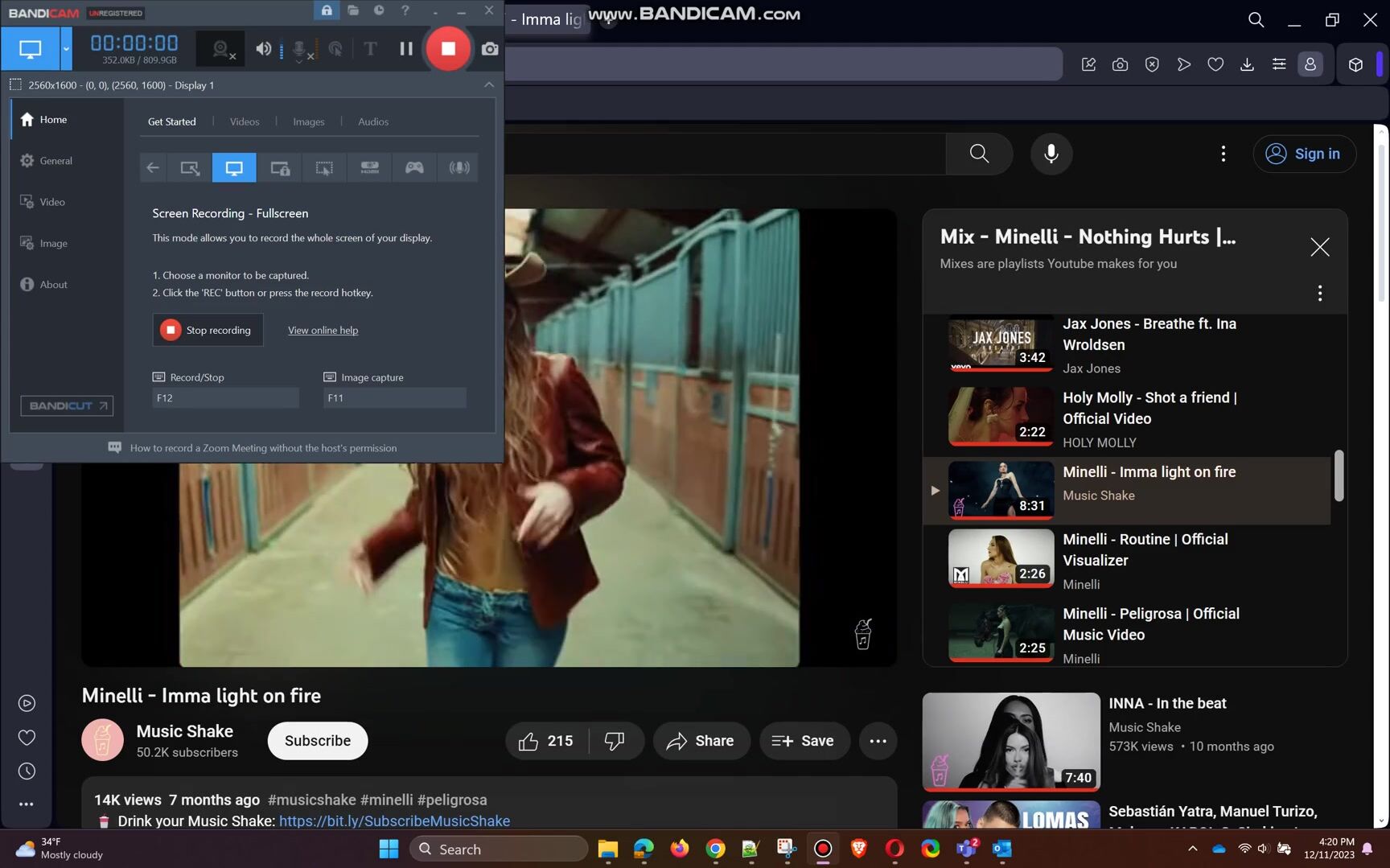Pause the Bandicam recording
Image resolution: width=1390 pixels, height=868 pixels.
pyautogui.click(x=406, y=49)
